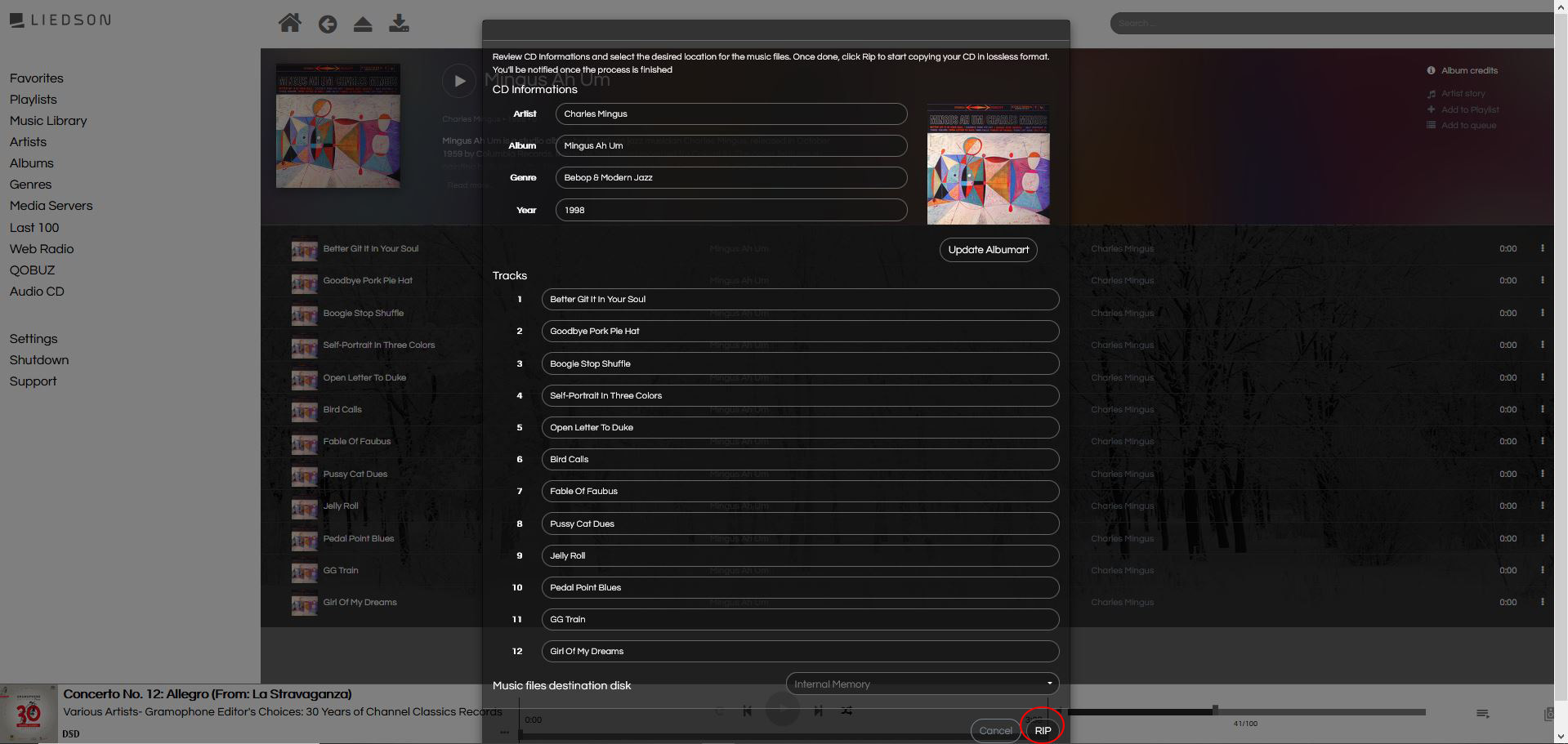Select Web Radio in the sidebar
1568x744 pixels.
pyautogui.click(x=42, y=249)
